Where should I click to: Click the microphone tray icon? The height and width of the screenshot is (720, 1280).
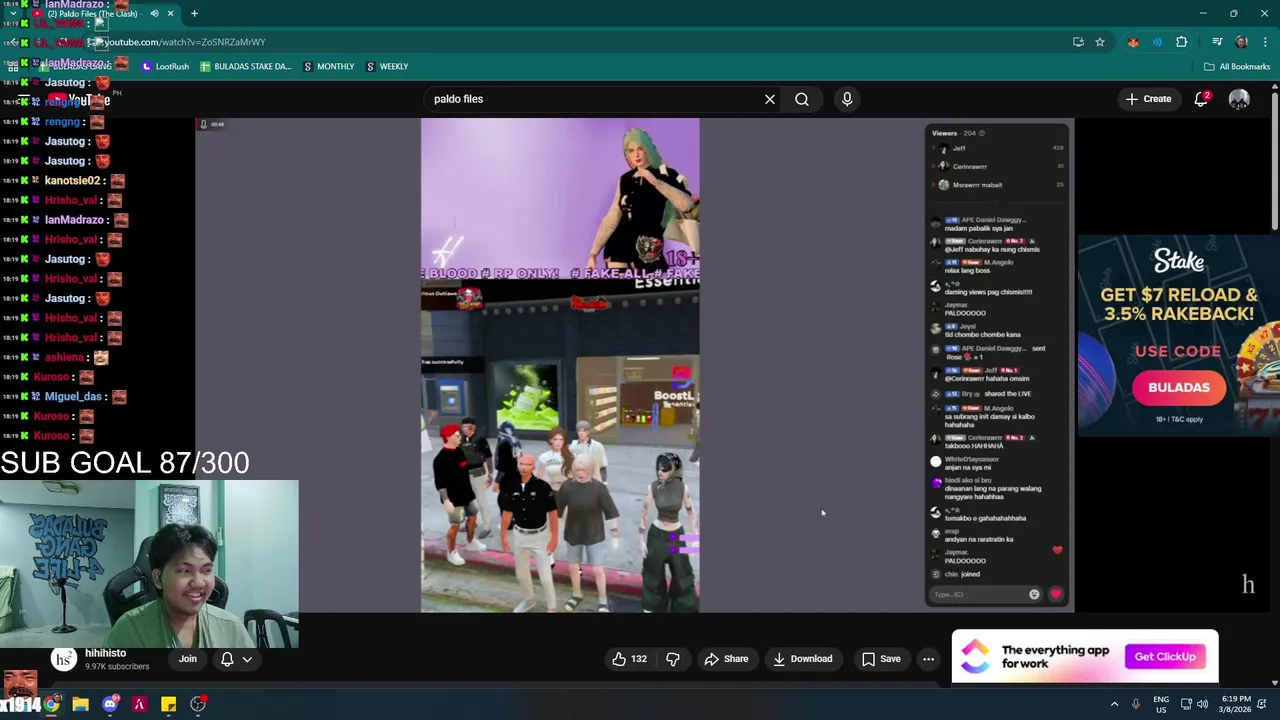[1135, 704]
